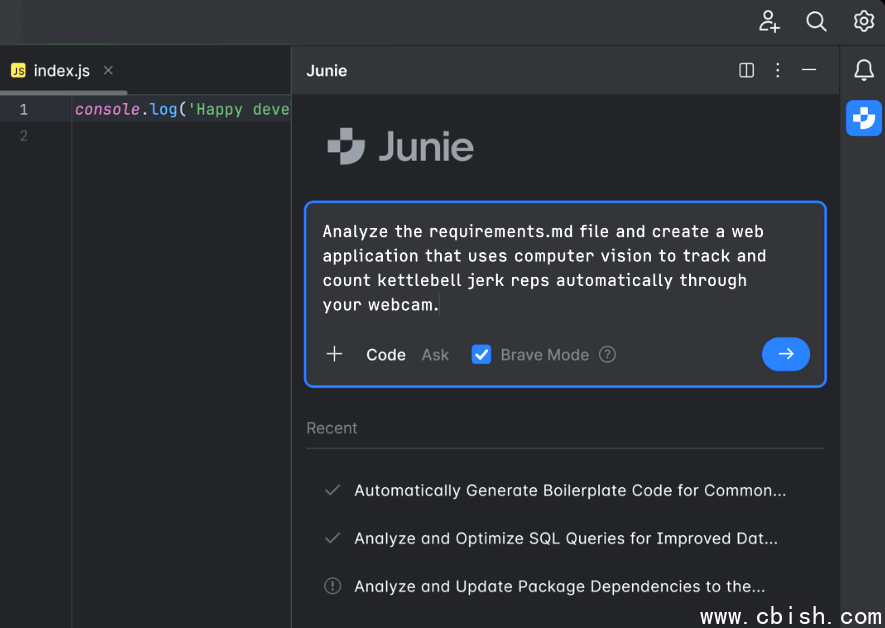This screenshot has width=885, height=628.
Task: Click the plus icon to attach context
Action: [x=334, y=354]
